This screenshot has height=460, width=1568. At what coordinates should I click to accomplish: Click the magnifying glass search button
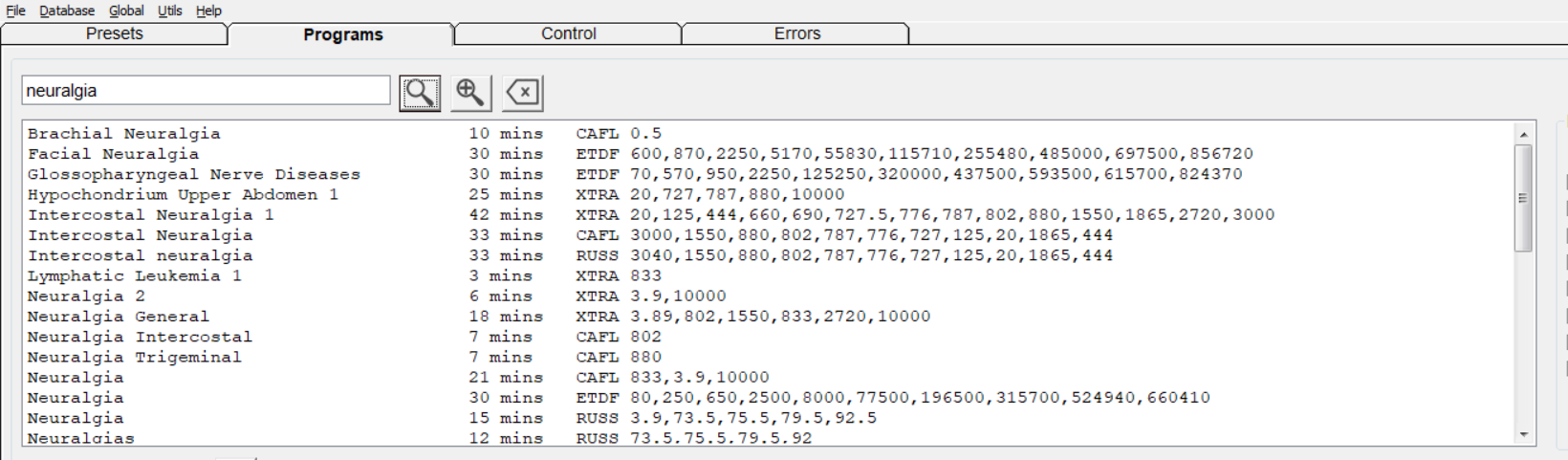tap(420, 93)
